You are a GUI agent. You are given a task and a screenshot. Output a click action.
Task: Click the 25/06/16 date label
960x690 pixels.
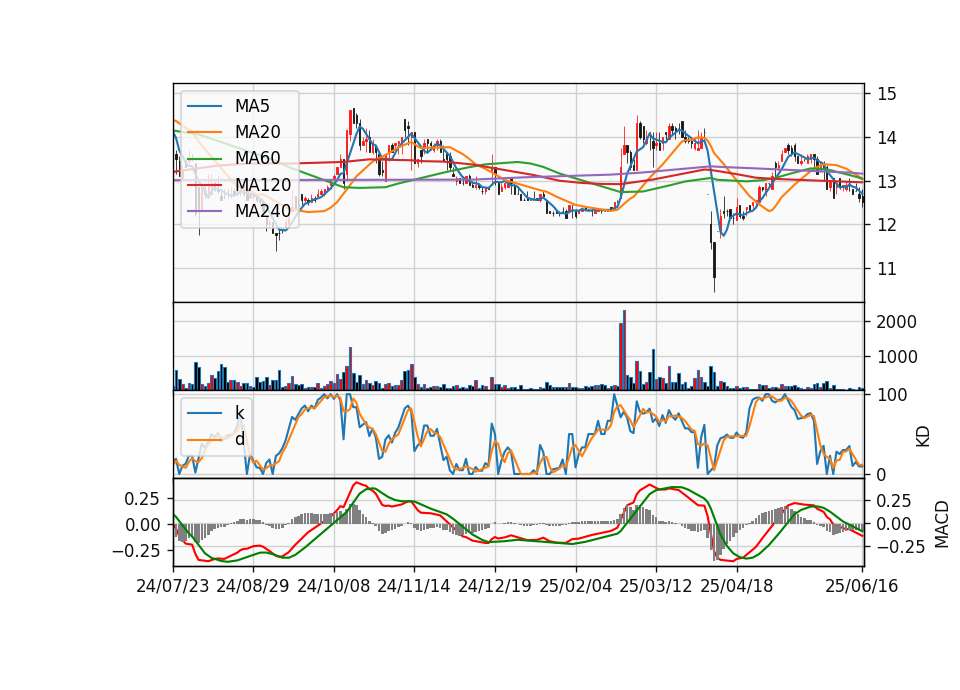pyautogui.click(x=862, y=586)
